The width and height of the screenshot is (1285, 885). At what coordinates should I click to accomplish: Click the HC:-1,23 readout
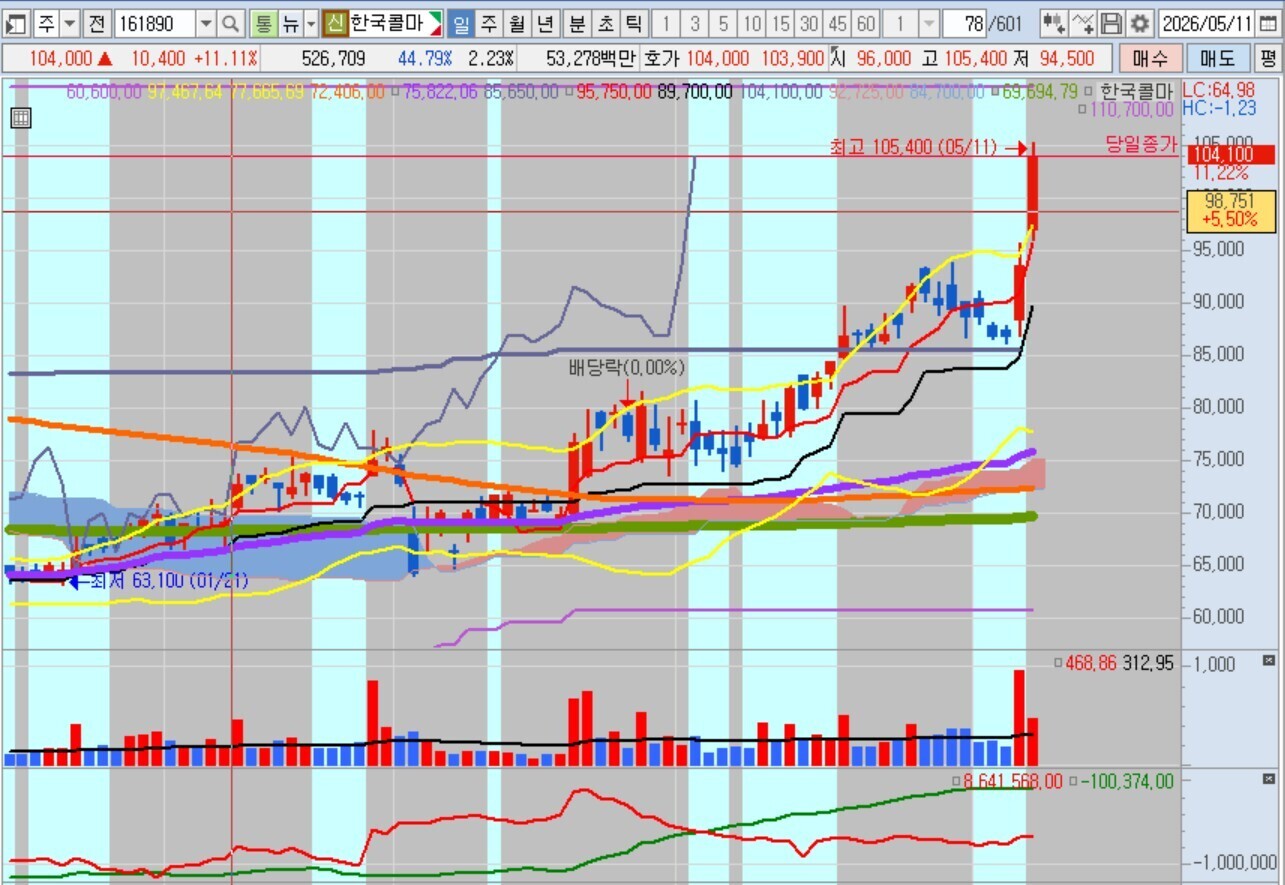click(x=1219, y=108)
